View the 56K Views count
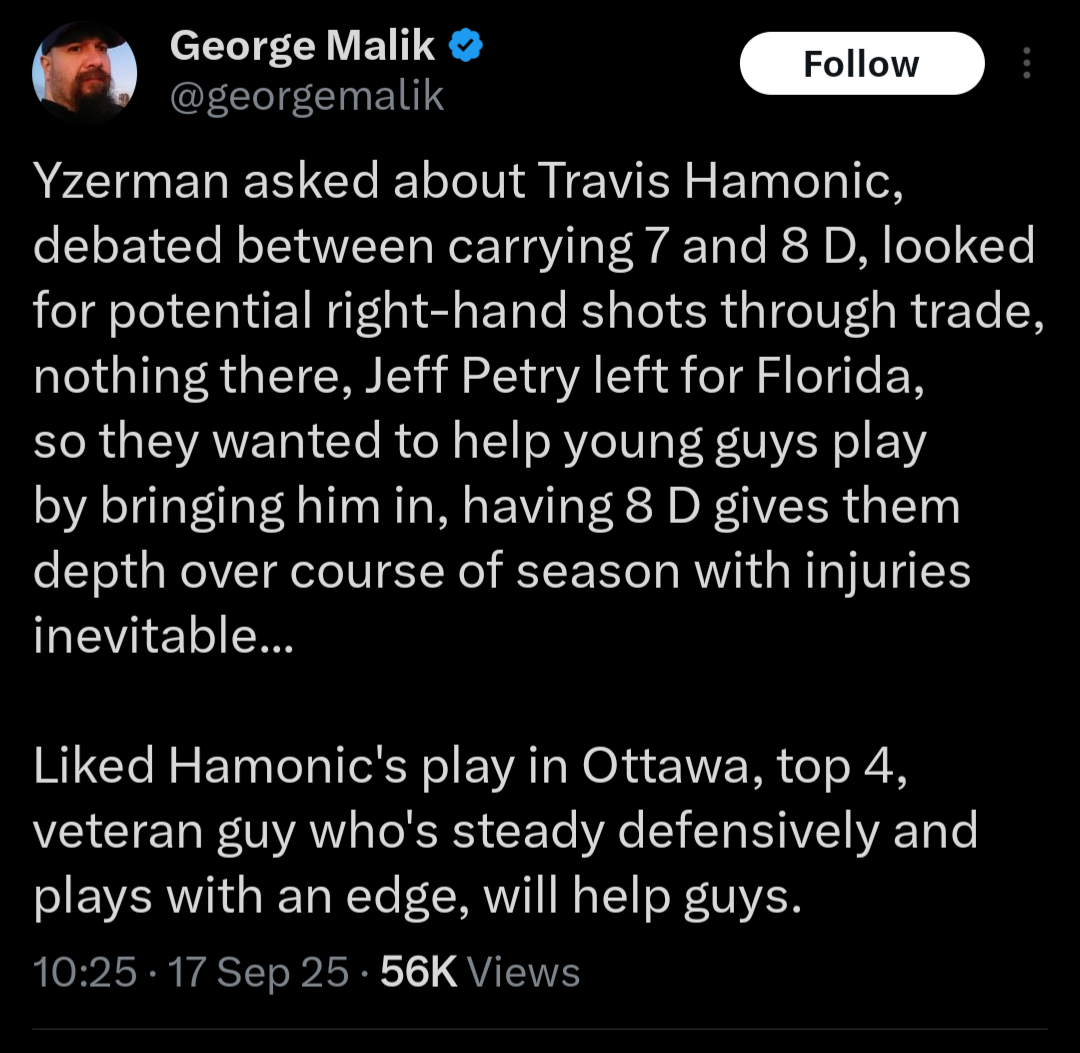Image resolution: width=1080 pixels, height=1053 pixels. coord(480,972)
